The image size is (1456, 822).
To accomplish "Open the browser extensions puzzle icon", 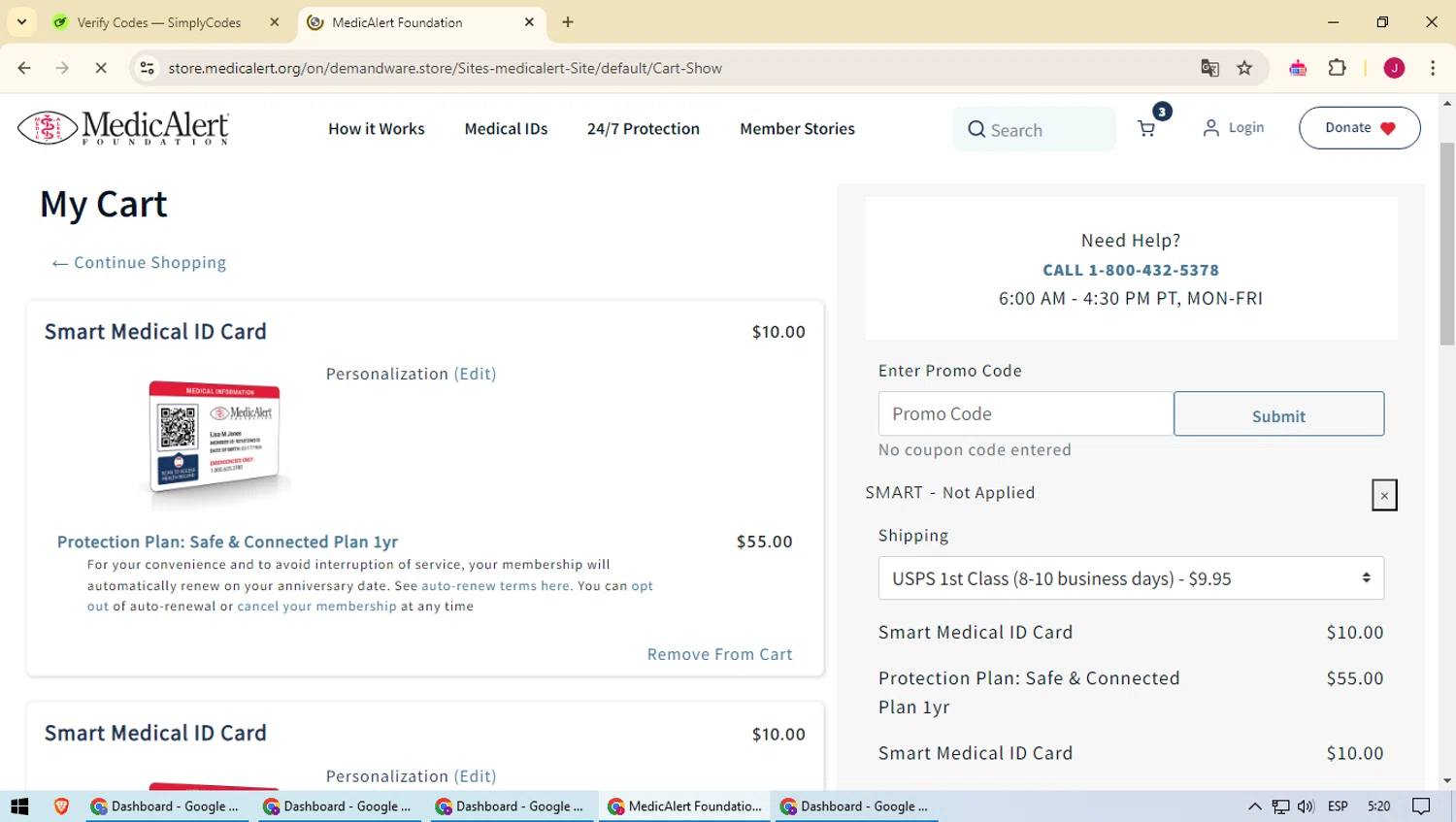I will [1338, 68].
